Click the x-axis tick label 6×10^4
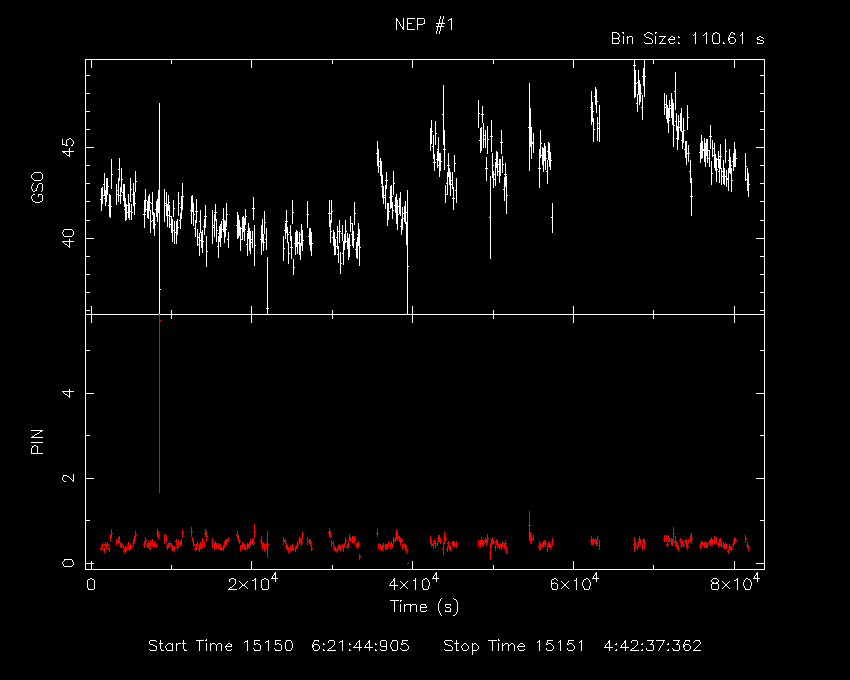Screen dimensions: 850x680 (574, 583)
